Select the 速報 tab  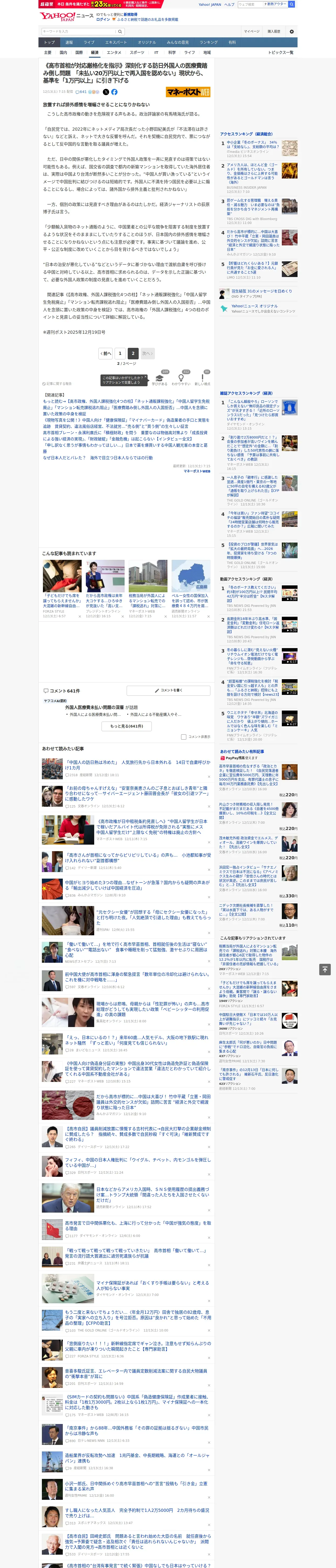[69, 43]
